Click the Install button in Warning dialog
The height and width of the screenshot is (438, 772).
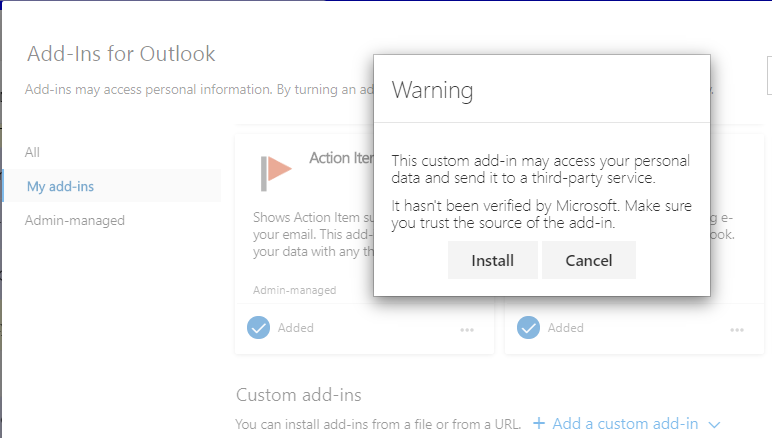click(x=492, y=260)
